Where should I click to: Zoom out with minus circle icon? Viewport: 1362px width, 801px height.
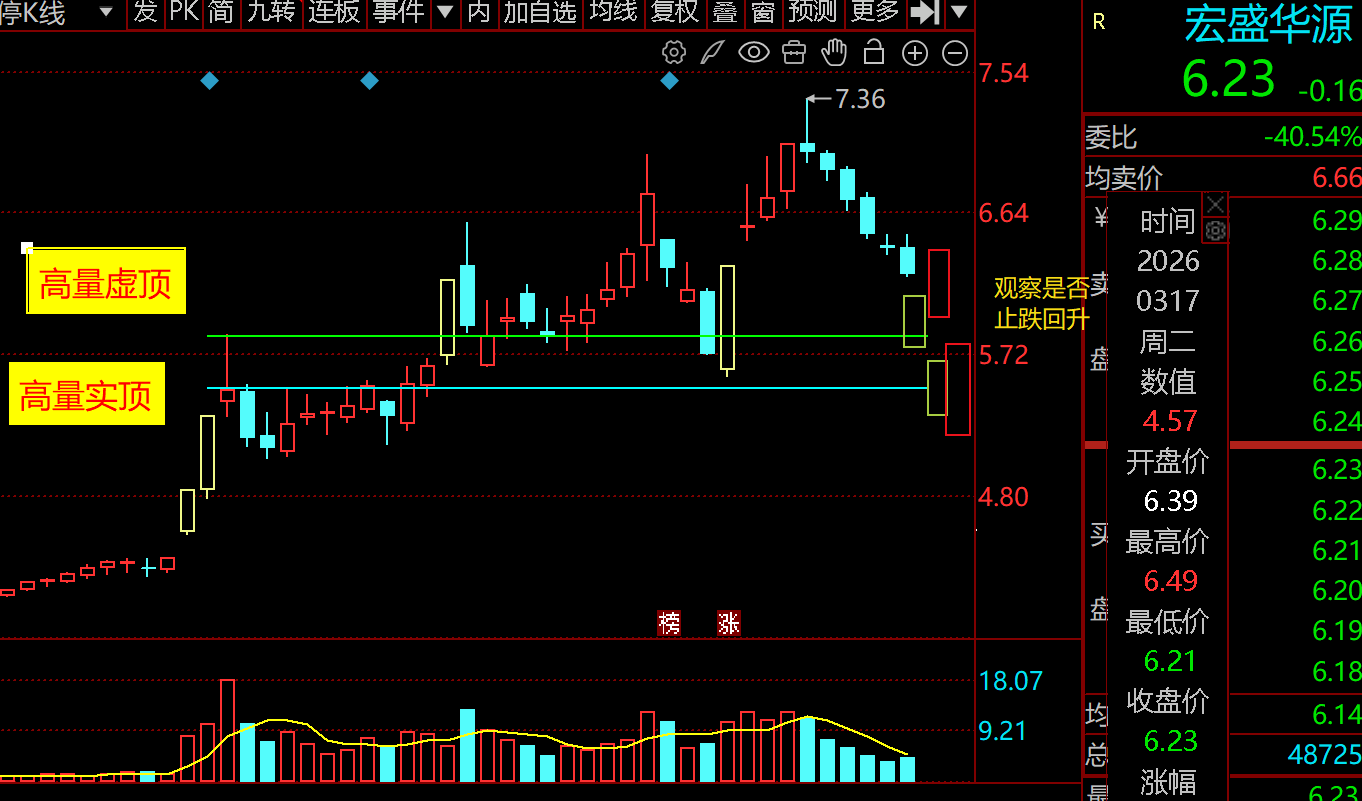955,53
